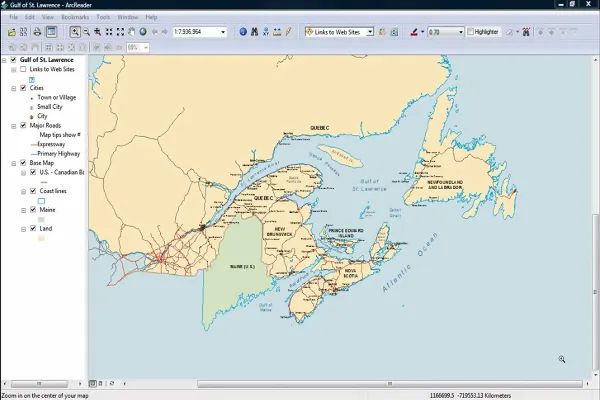Collapse the Coast lines layer legend
Viewport: 600px width, 400px height.
pyautogui.click(x=23, y=191)
